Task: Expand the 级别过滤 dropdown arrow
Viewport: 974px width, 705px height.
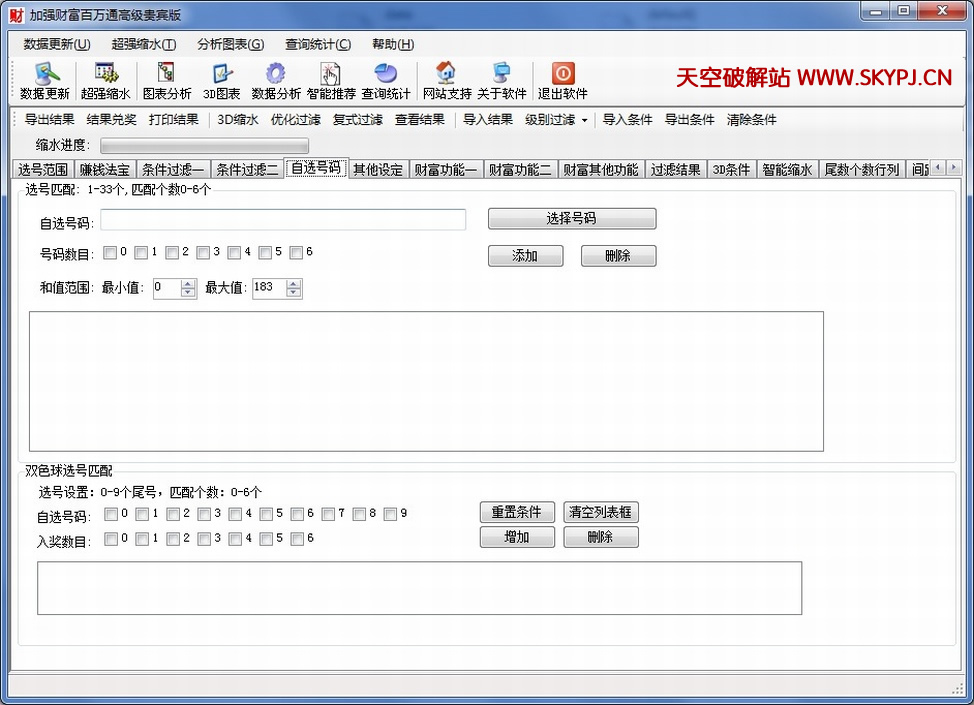Action: point(584,121)
